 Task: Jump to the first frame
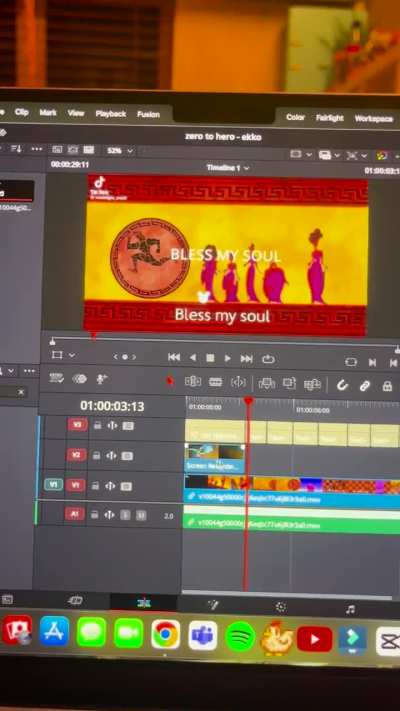click(x=174, y=357)
